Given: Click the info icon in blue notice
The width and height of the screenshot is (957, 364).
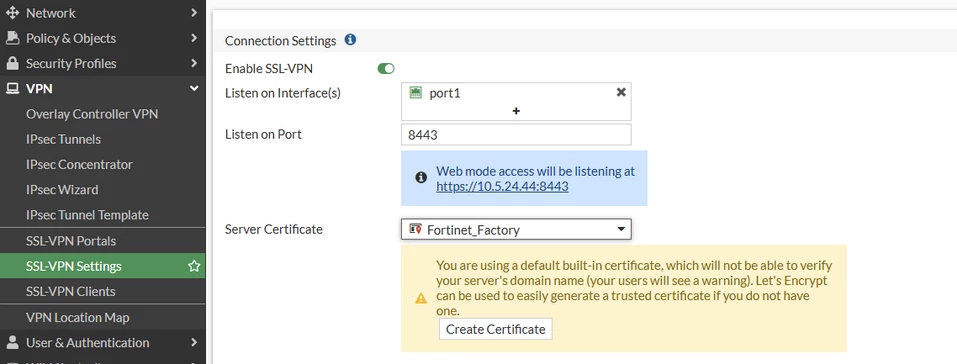Looking at the screenshot, I should coord(421,178).
